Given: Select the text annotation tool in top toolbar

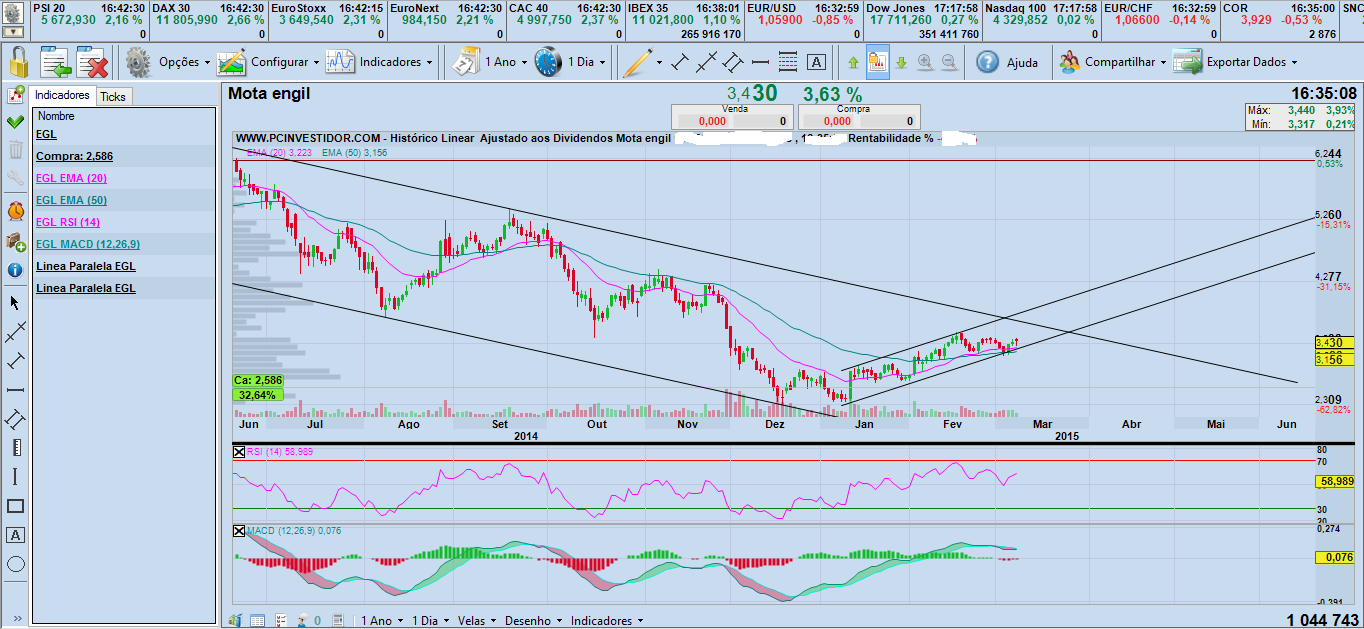Looking at the screenshot, I should point(816,62).
